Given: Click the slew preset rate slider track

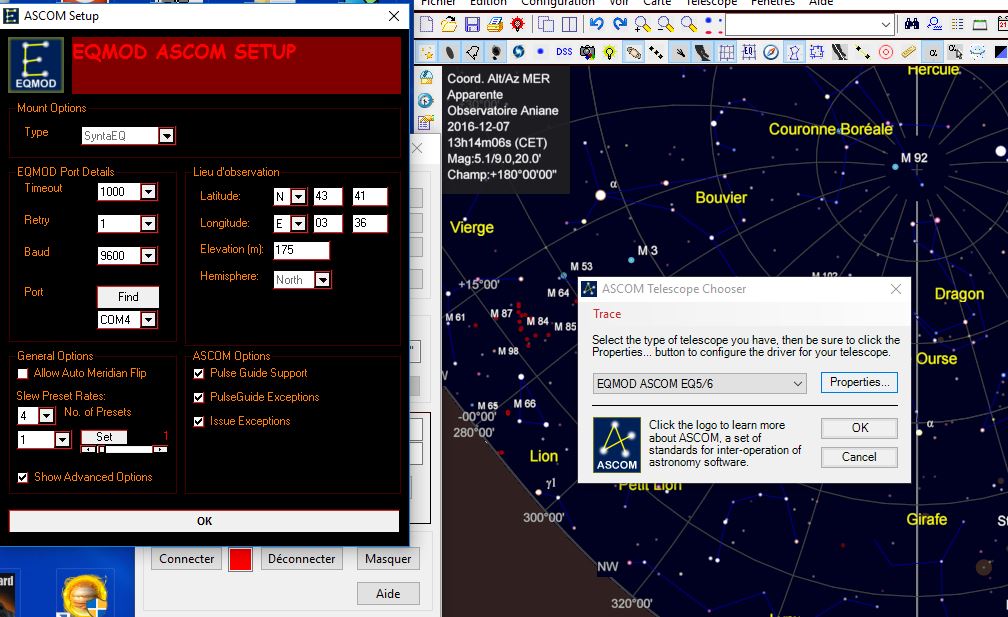Looking at the screenshot, I should pos(125,450).
